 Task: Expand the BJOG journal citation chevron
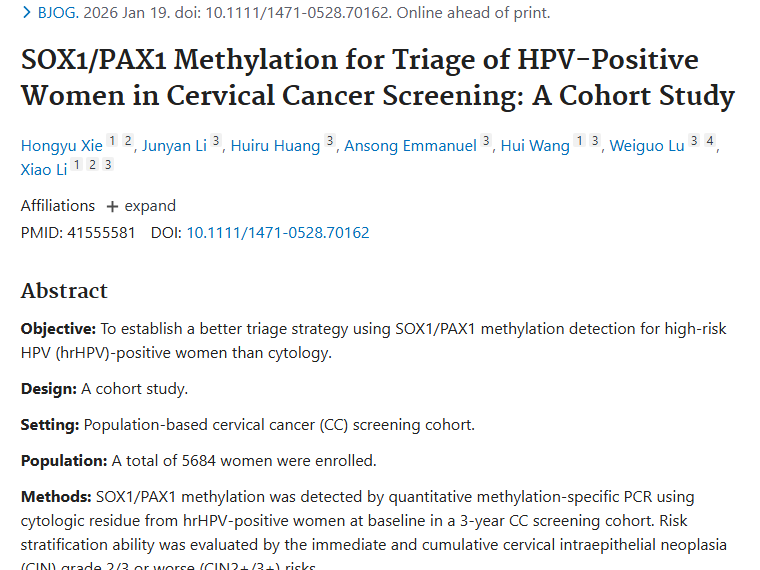coord(26,13)
